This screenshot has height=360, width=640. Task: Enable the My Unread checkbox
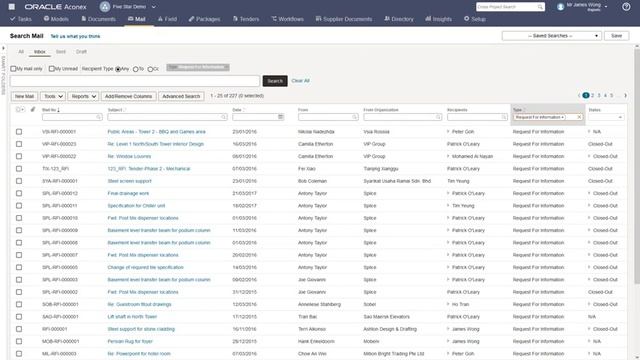[x=51, y=69]
